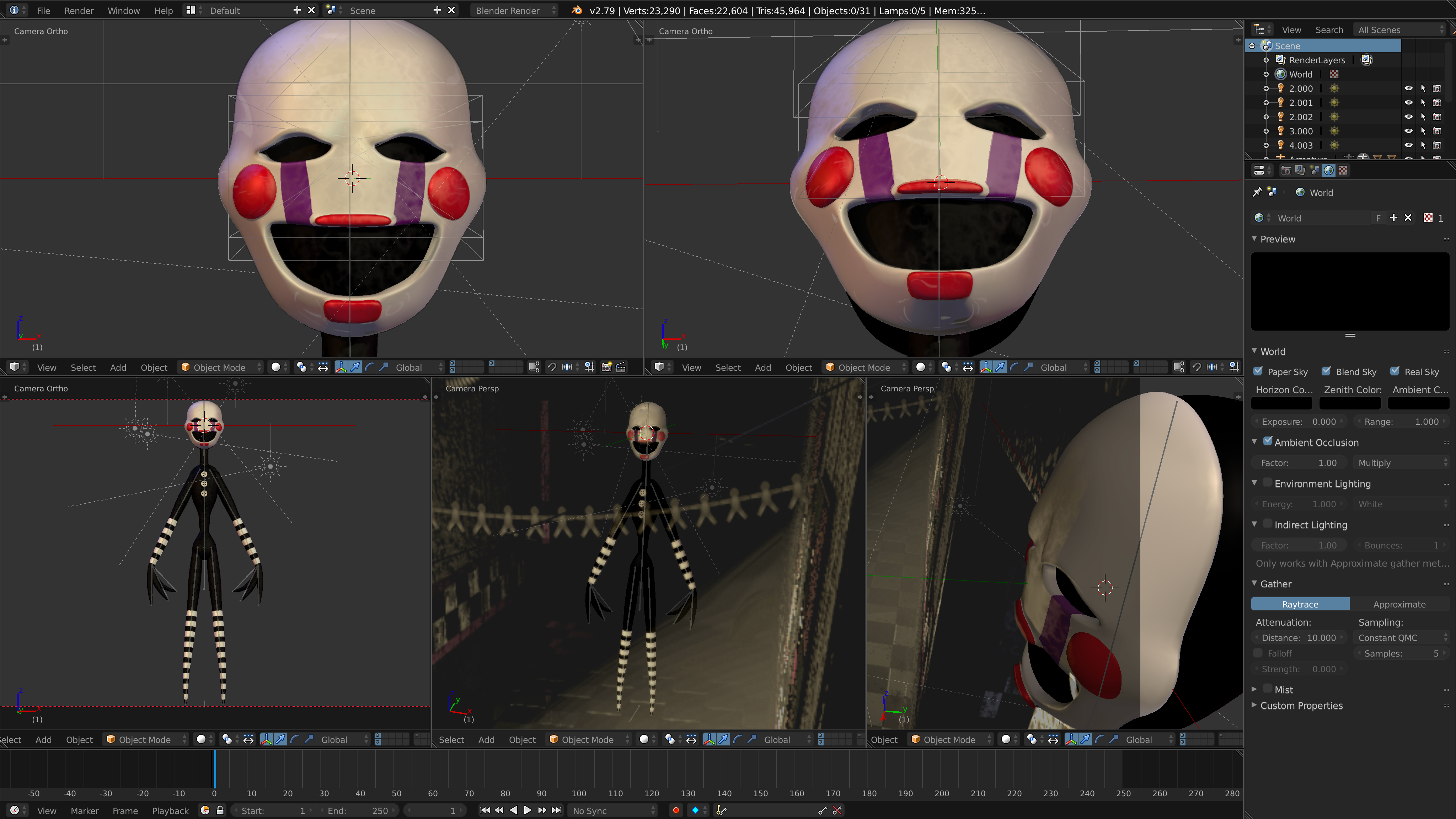Click lock camera and layers icon top-left viewport
This screenshot has width=1456, height=819.
click(x=534, y=368)
